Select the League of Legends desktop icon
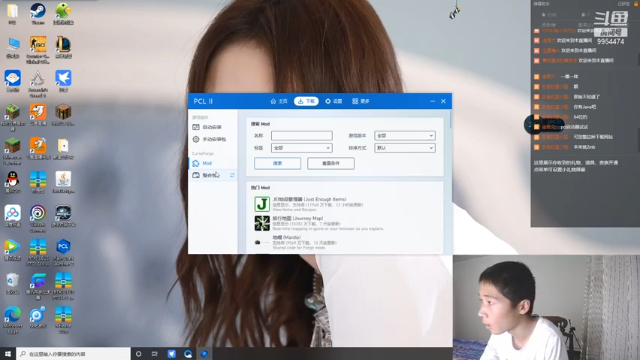The width and height of the screenshot is (640, 360). click(x=63, y=47)
